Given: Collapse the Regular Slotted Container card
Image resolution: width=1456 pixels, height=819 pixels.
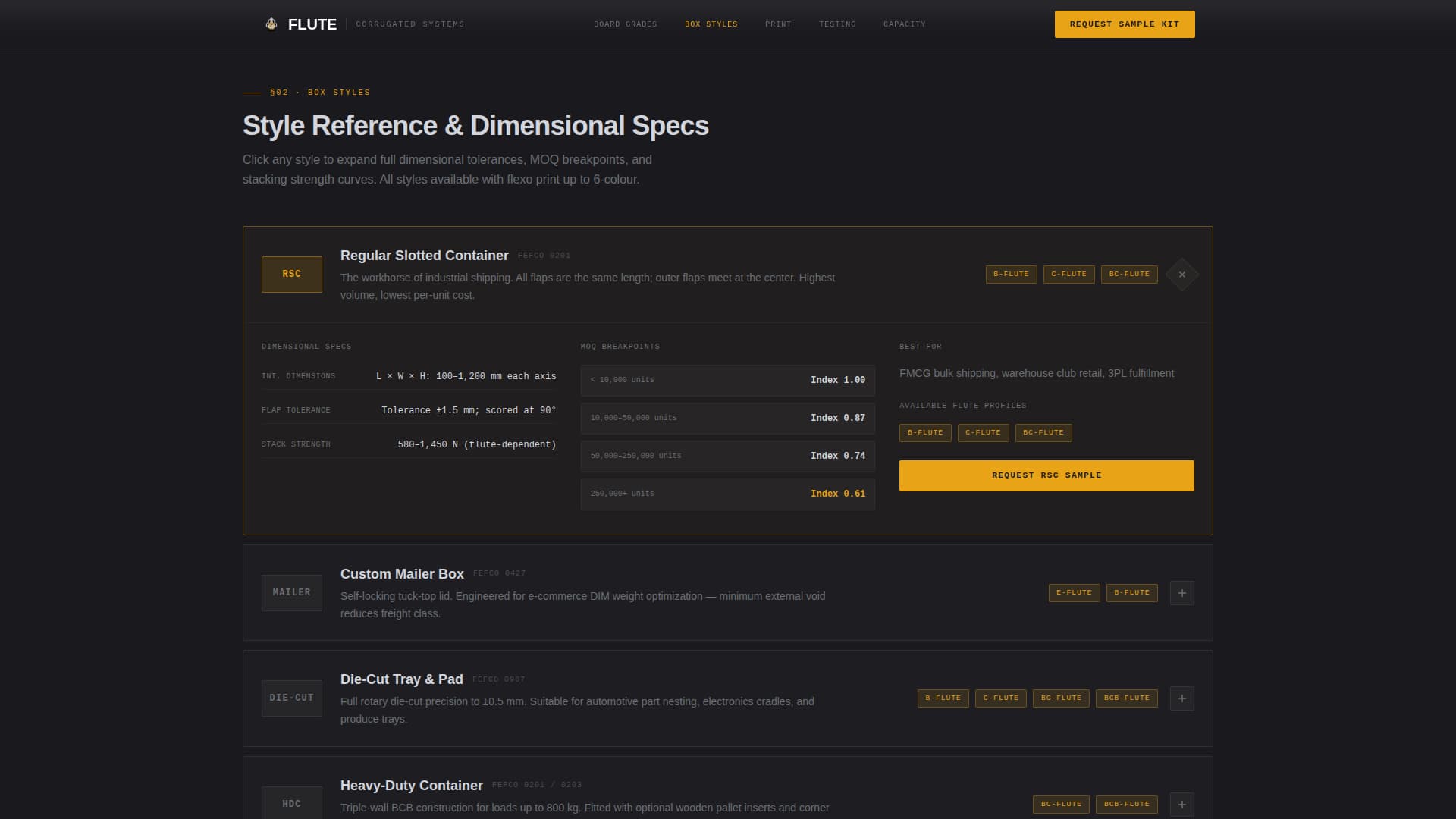Looking at the screenshot, I should 1181,275.
